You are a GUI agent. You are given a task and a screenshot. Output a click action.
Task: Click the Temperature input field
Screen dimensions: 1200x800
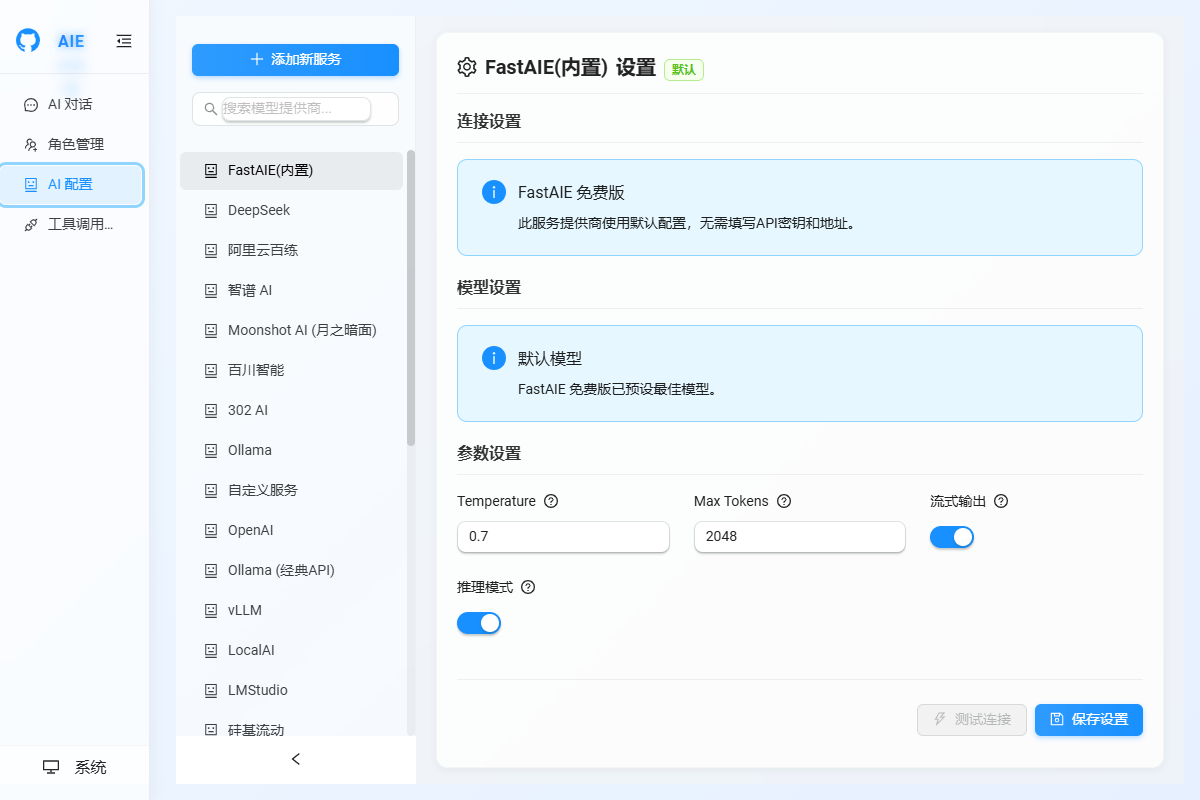(563, 536)
